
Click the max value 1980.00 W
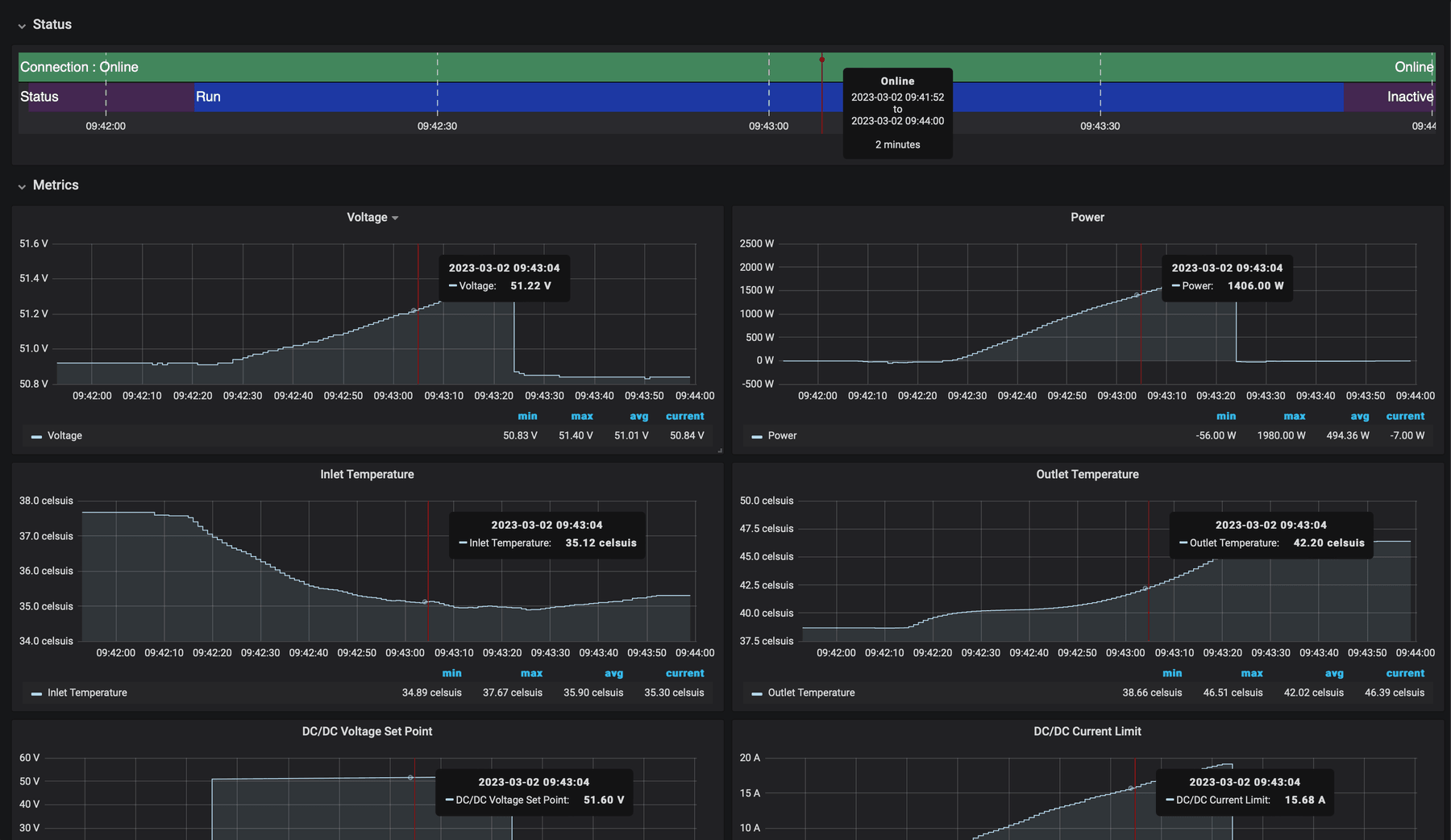1282,435
